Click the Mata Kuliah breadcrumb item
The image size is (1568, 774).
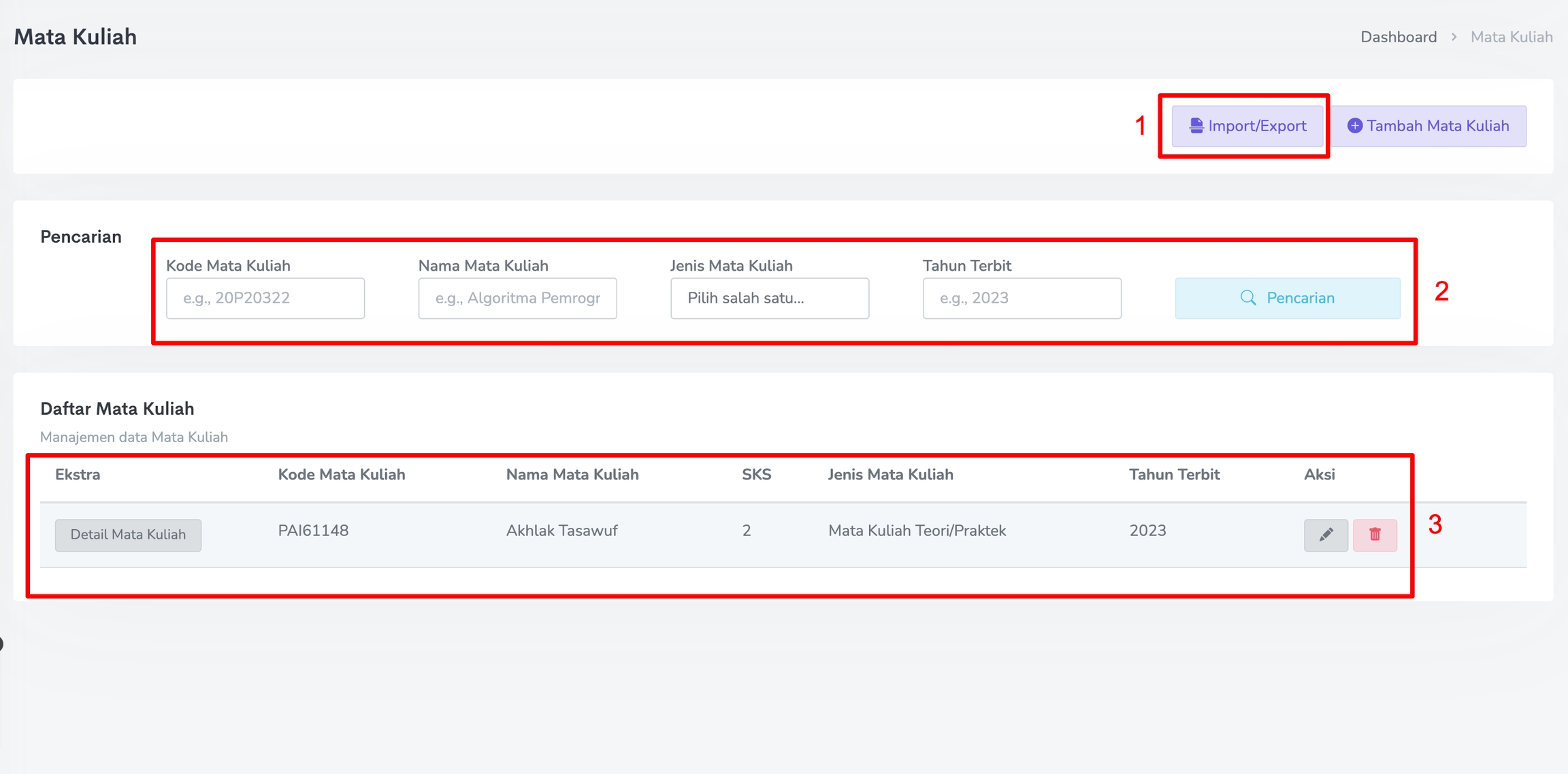[x=1511, y=37]
